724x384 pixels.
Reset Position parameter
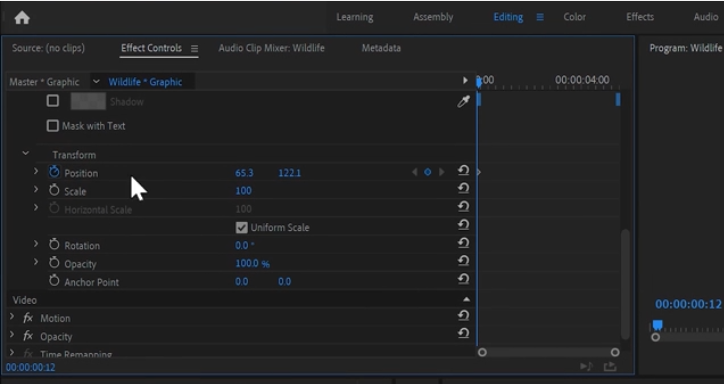[463, 171]
